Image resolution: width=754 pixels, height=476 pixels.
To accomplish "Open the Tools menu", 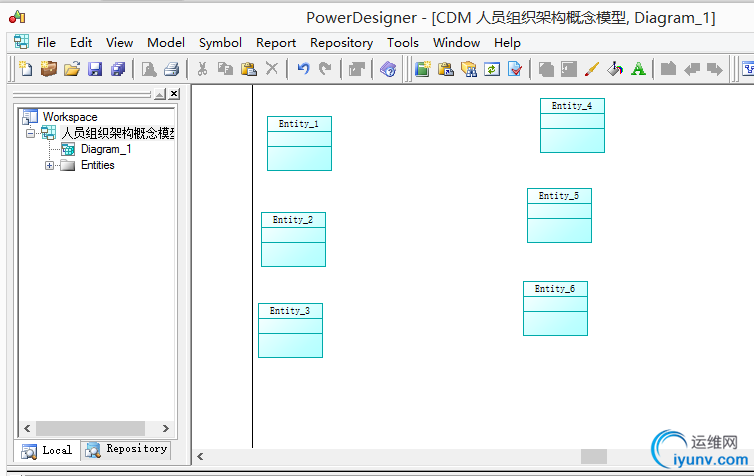I will click(403, 43).
